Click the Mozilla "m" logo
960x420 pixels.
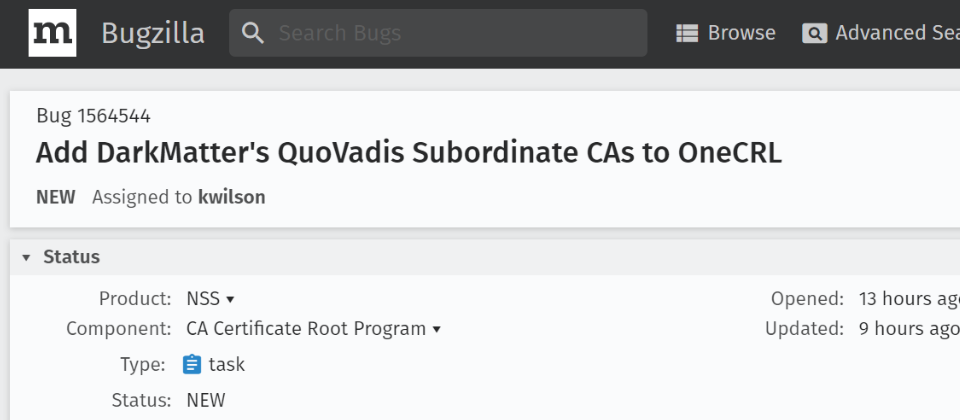(x=52, y=33)
